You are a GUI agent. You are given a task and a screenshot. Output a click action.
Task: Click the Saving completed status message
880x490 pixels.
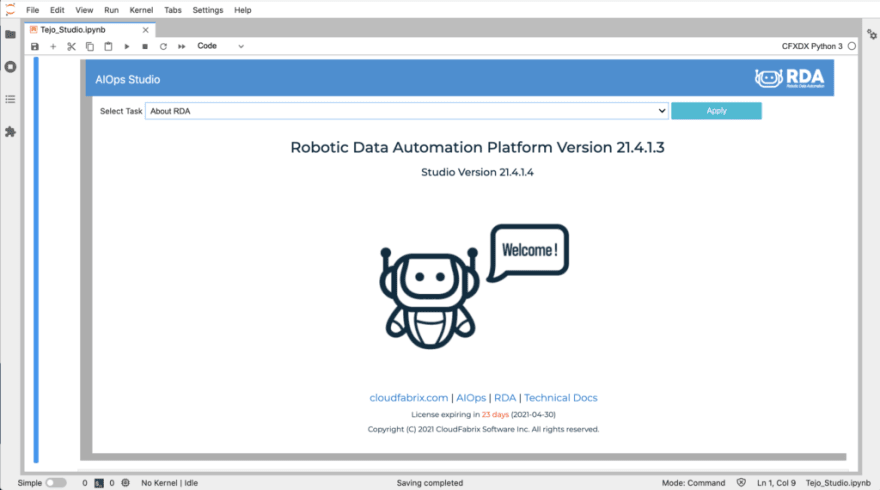[x=430, y=483]
